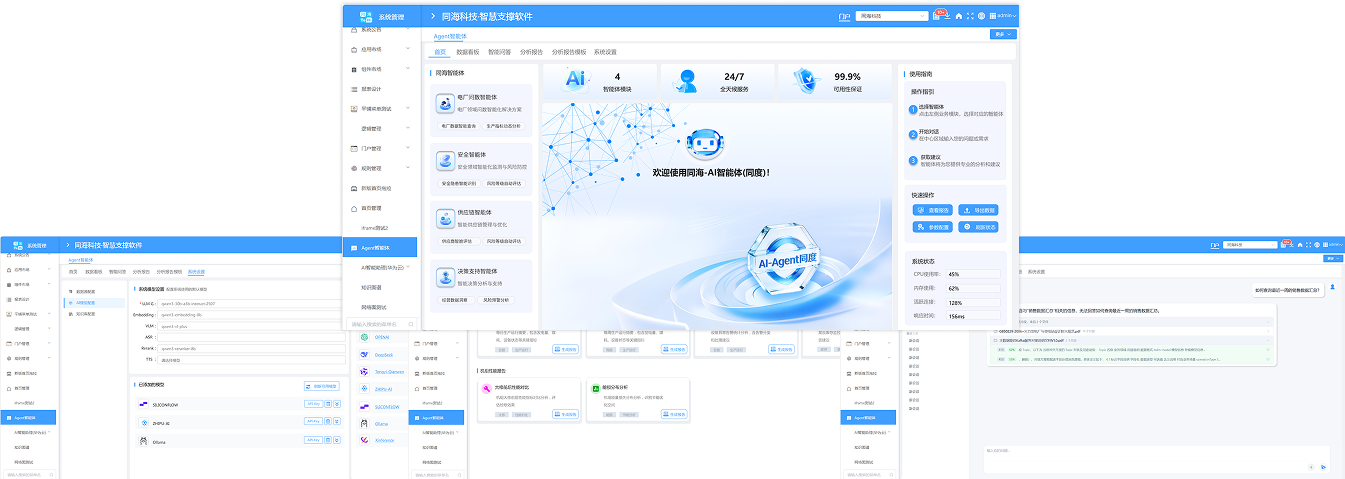Click the delete icon on the SILICONFLOW model row
The height and width of the screenshot is (479, 1345).
[325, 404]
